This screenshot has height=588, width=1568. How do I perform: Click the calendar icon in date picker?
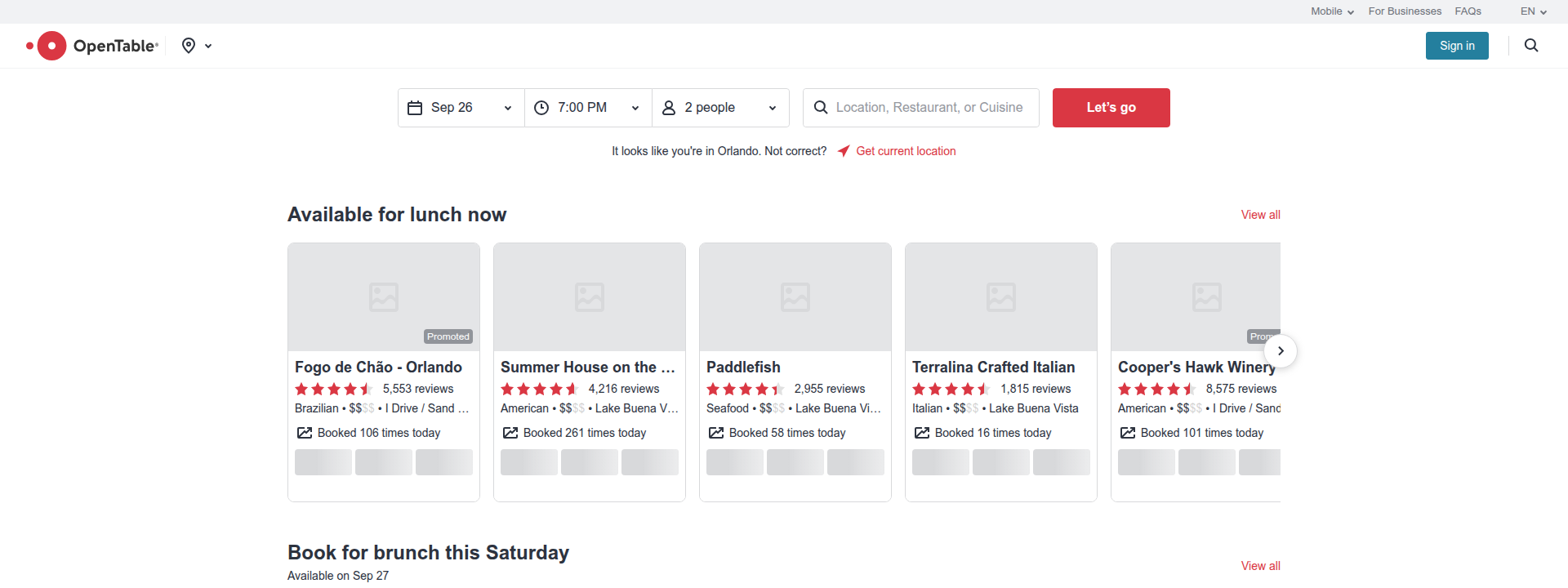pos(415,108)
